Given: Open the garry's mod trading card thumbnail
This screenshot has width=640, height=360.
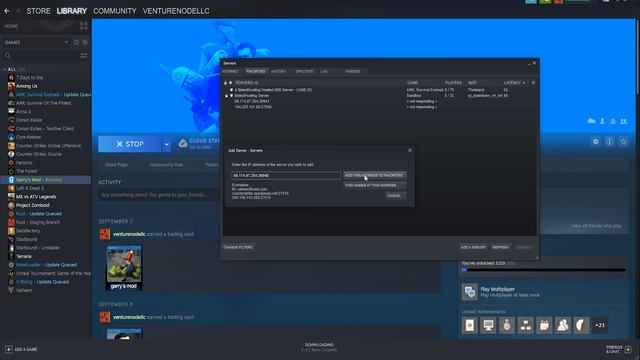Looking at the screenshot, I should click(x=124, y=268).
